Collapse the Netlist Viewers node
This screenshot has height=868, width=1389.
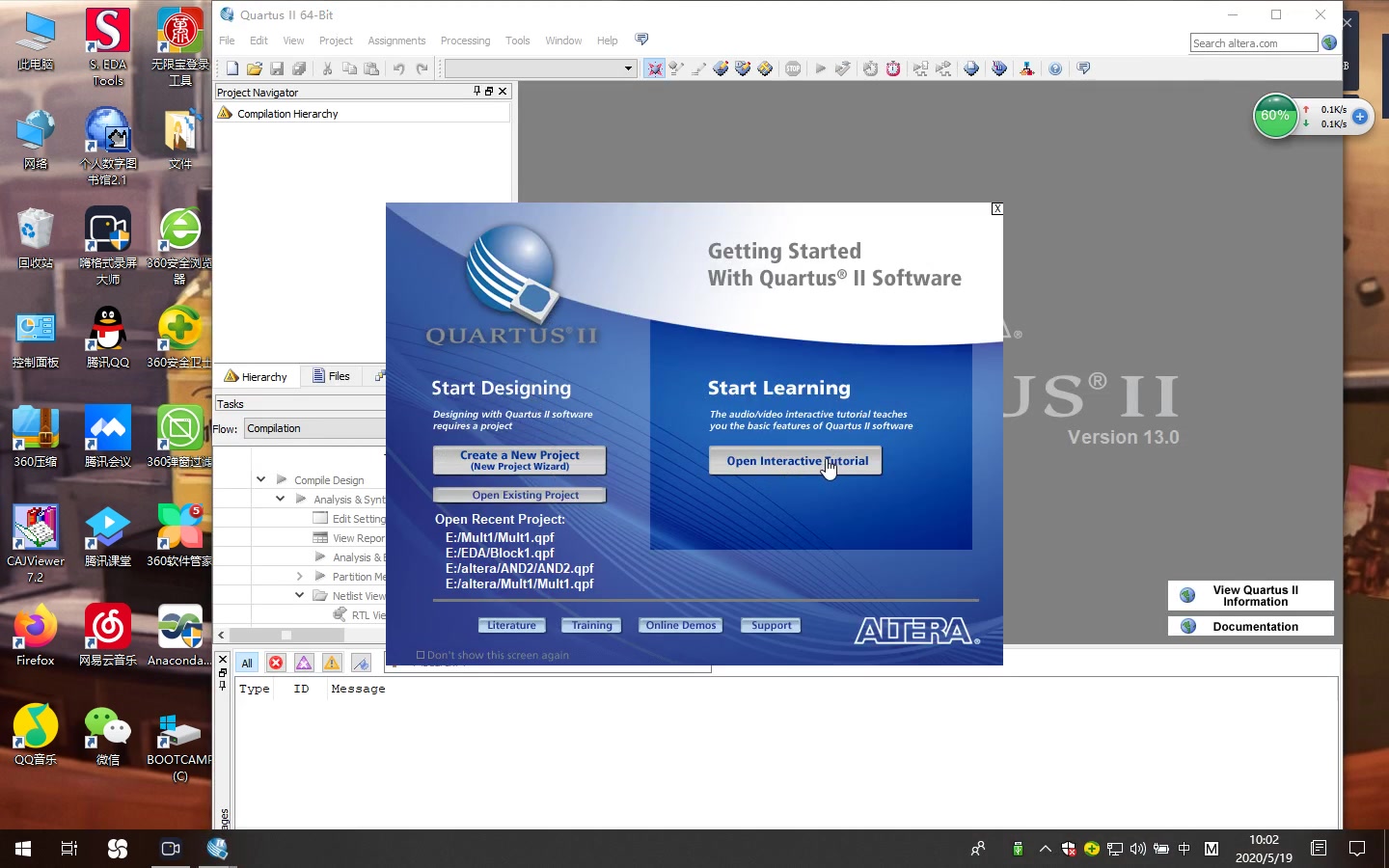tap(299, 595)
